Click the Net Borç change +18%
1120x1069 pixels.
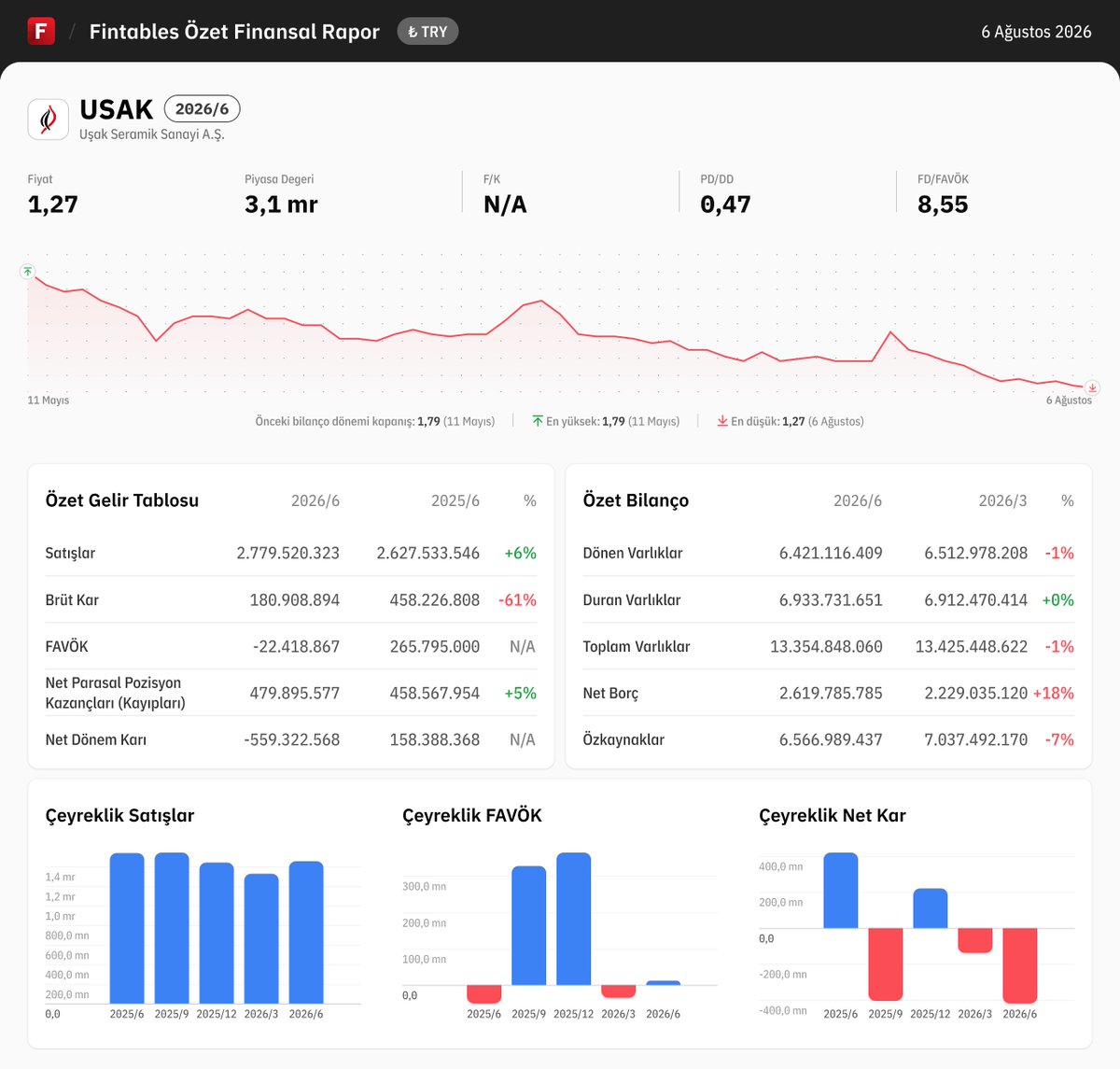[1054, 693]
